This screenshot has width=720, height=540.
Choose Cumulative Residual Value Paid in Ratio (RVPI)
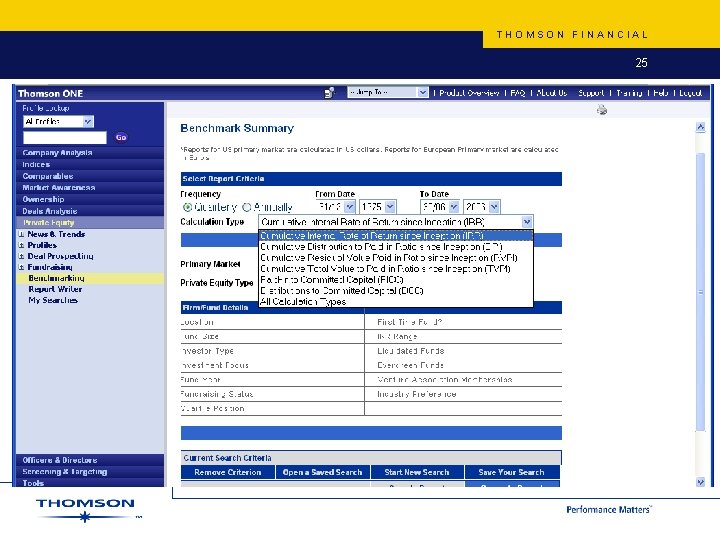396,258
